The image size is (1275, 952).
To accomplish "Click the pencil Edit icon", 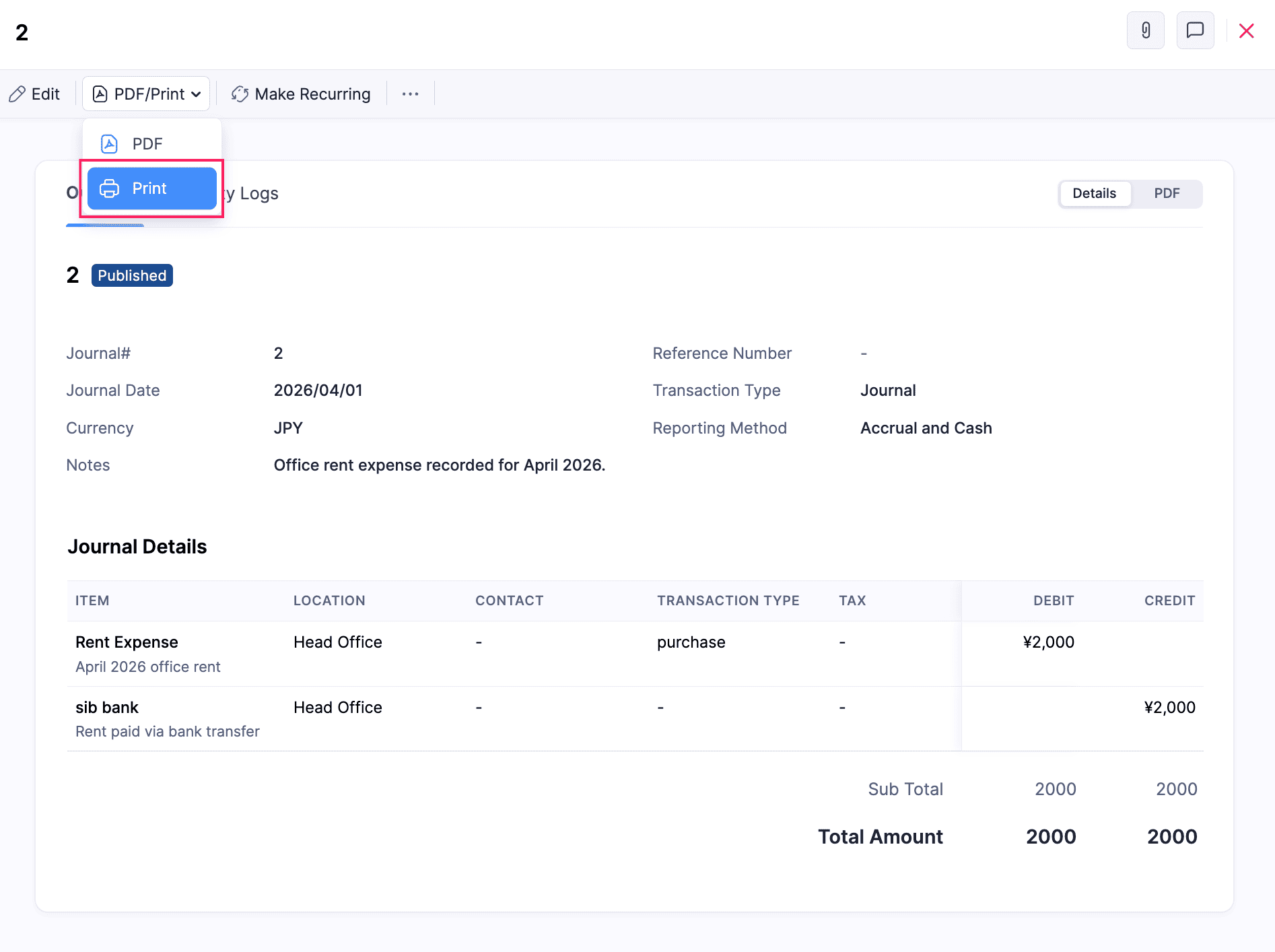I will pos(18,94).
